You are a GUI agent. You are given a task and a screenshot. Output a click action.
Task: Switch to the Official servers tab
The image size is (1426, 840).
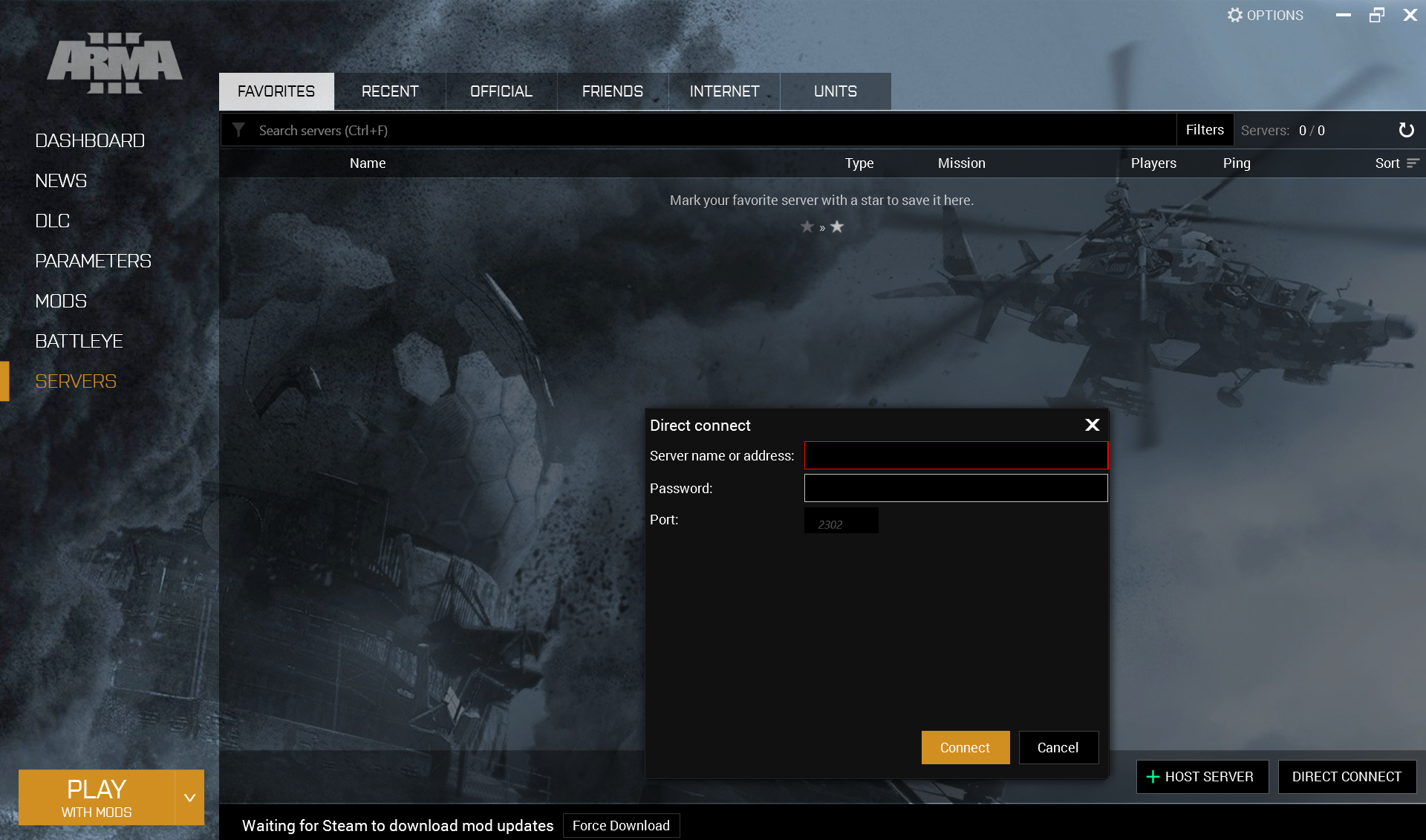coord(501,91)
